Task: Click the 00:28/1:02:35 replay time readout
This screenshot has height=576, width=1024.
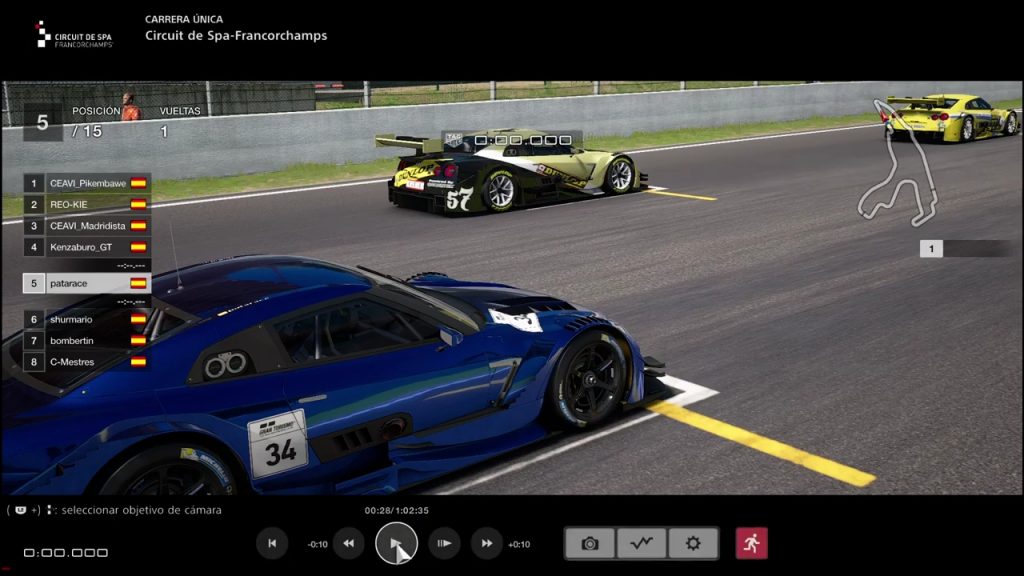Action: coord(396,510)
